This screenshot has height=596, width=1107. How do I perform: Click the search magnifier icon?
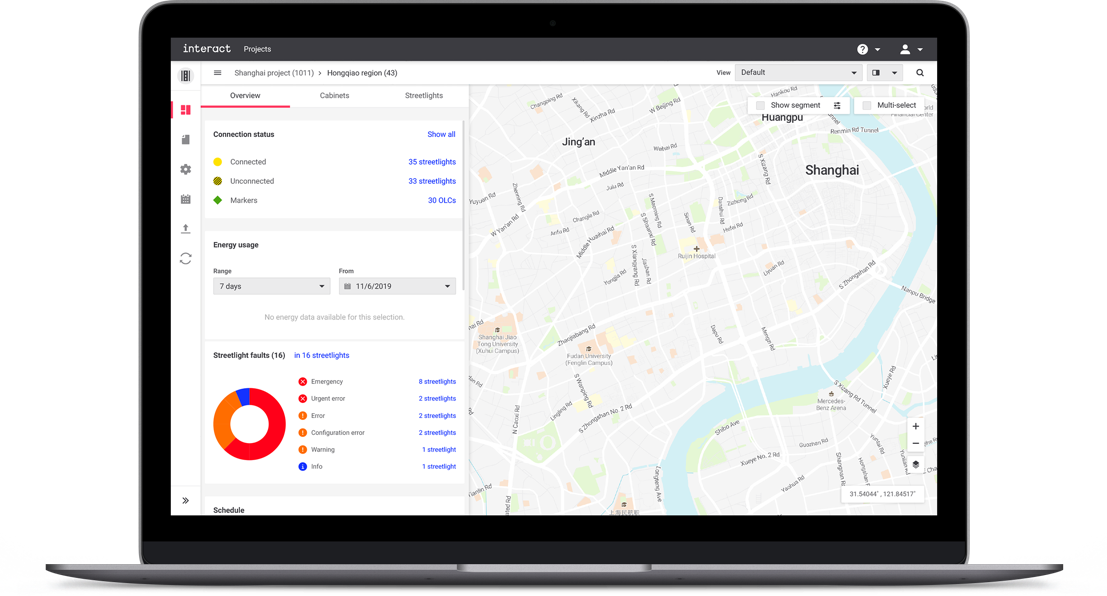[x=920, y=73]
